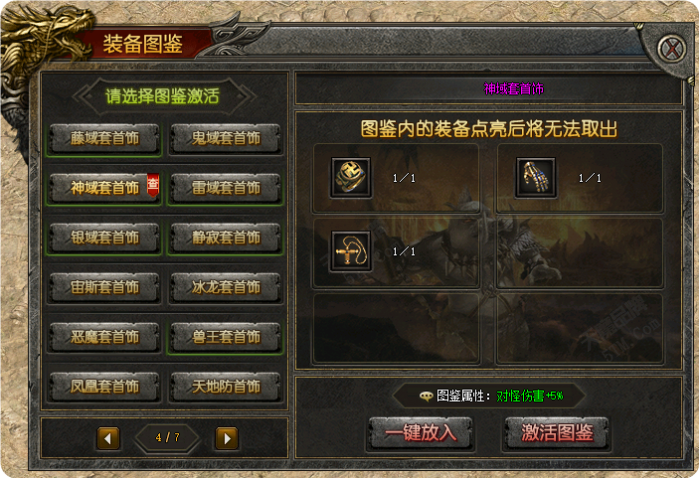
Task: Click the 激活图鉴 button
Action: (x=557, y=433)
